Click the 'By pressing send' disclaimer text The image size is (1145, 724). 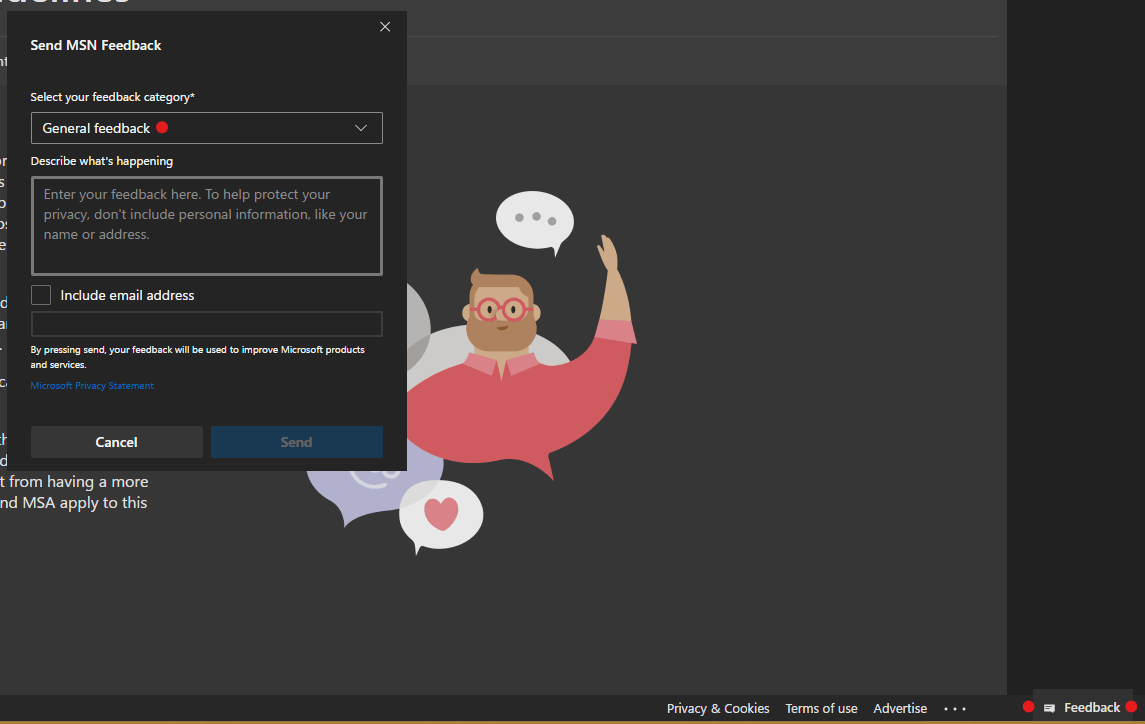[x=198, y=357]
